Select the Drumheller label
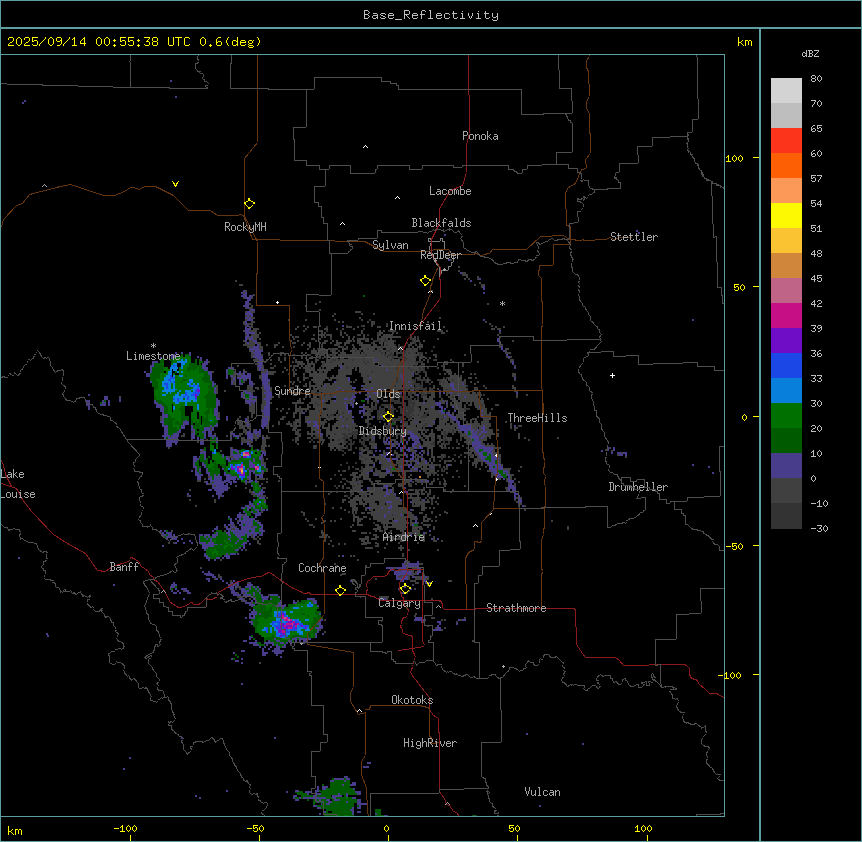862x842 pixels. point(638,487)
